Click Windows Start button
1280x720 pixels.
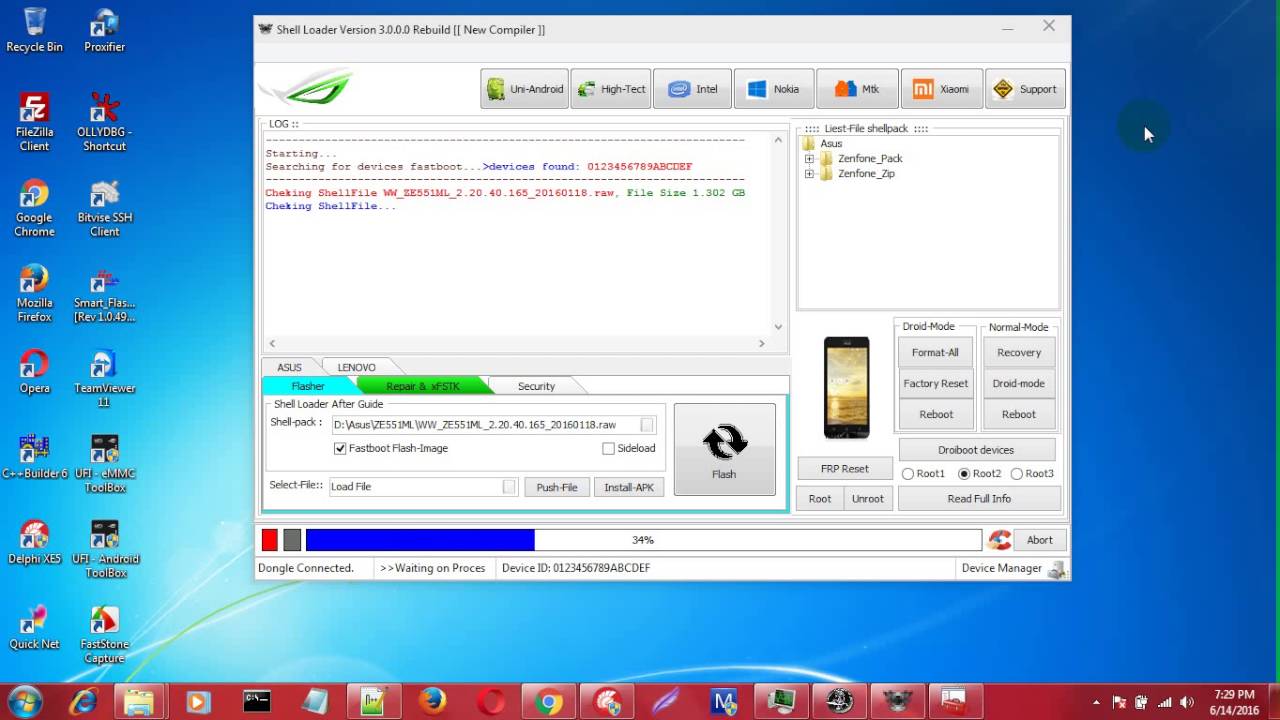pos(24,701)
